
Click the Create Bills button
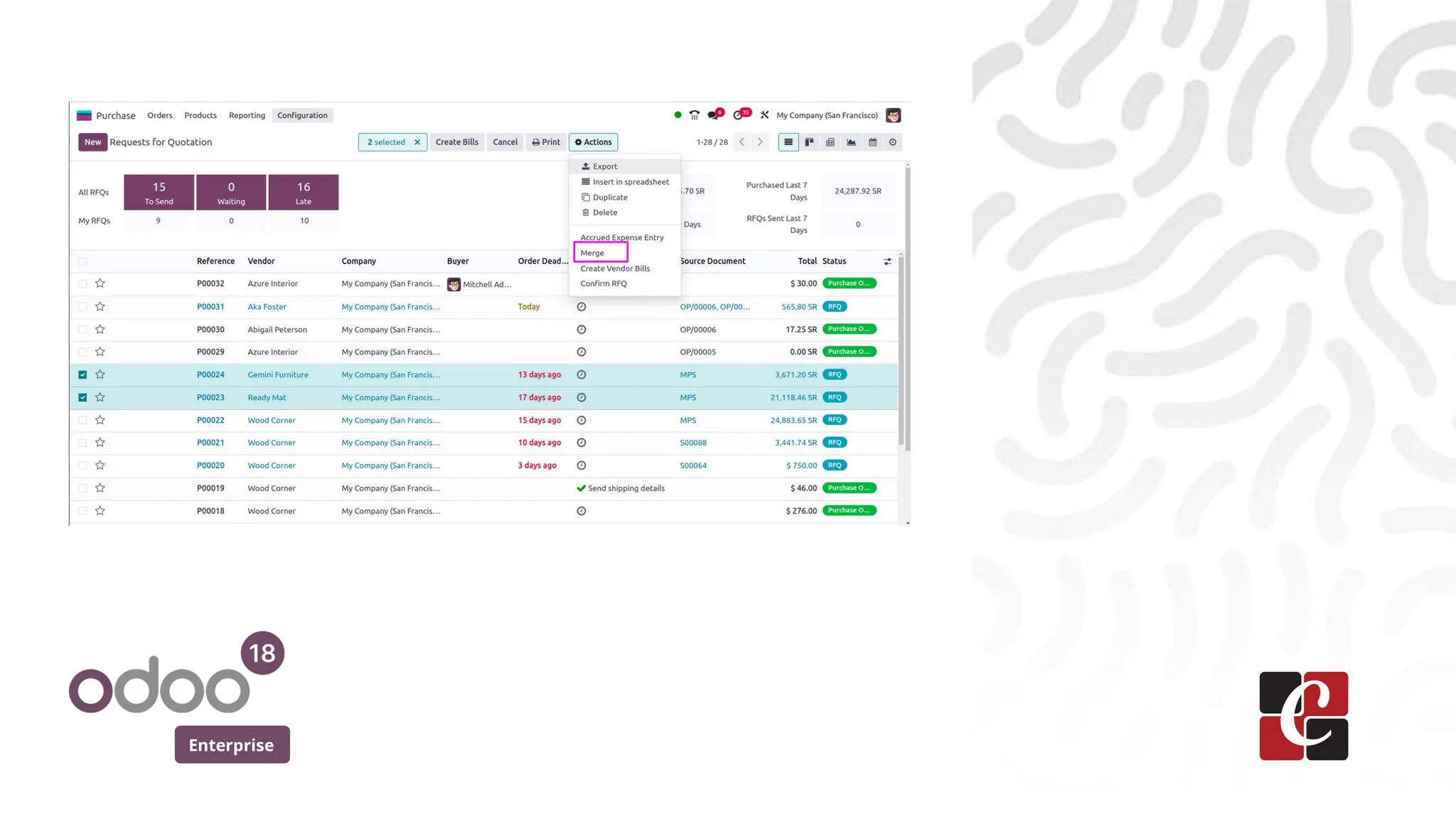click(456, 142)
